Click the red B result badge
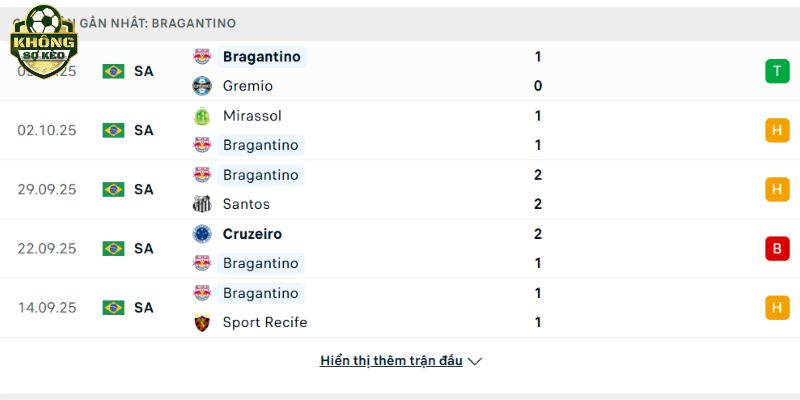The image size is (800, 400). click(x=777, y=248)
